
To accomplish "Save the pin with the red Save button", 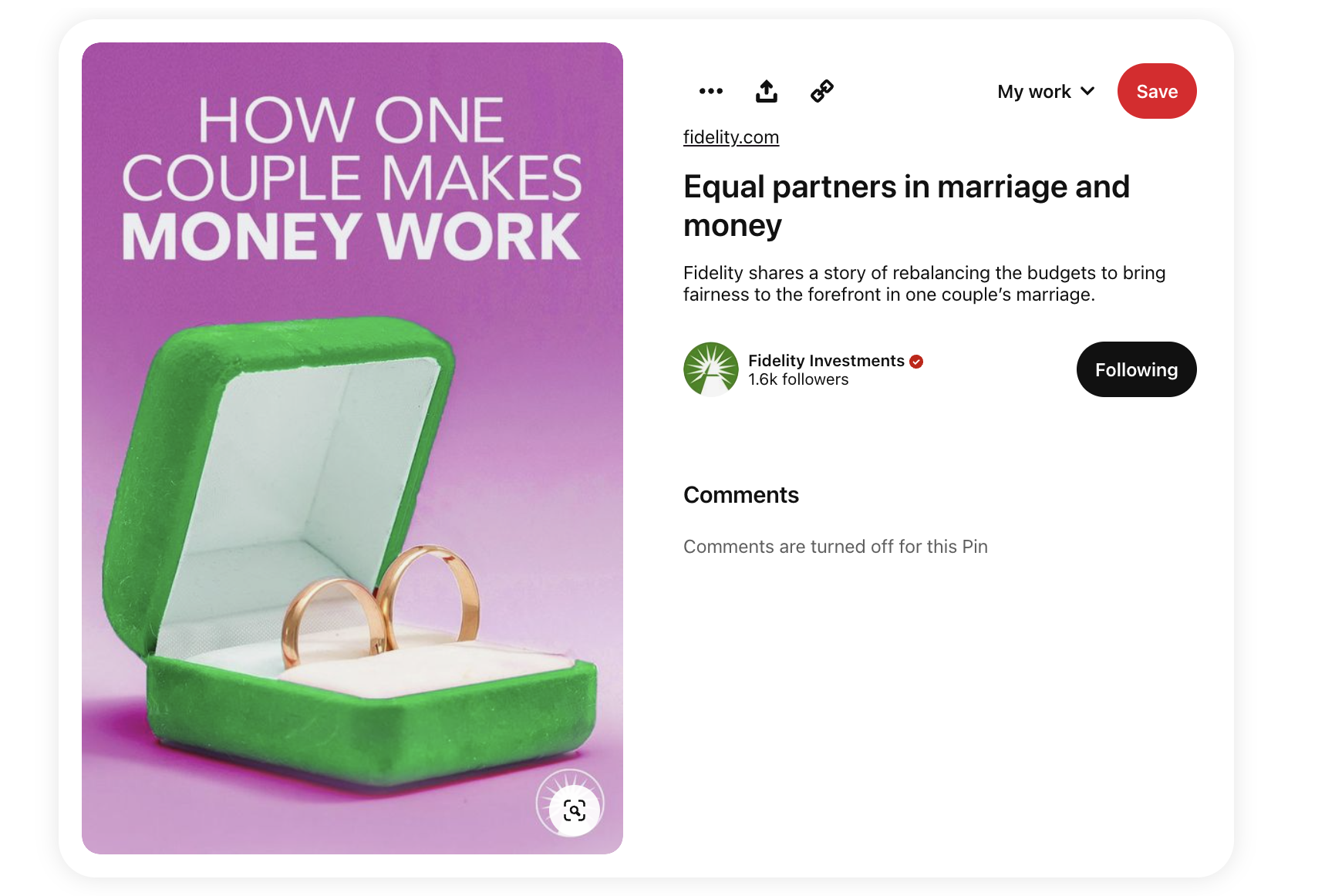I will click(1157, 91).
